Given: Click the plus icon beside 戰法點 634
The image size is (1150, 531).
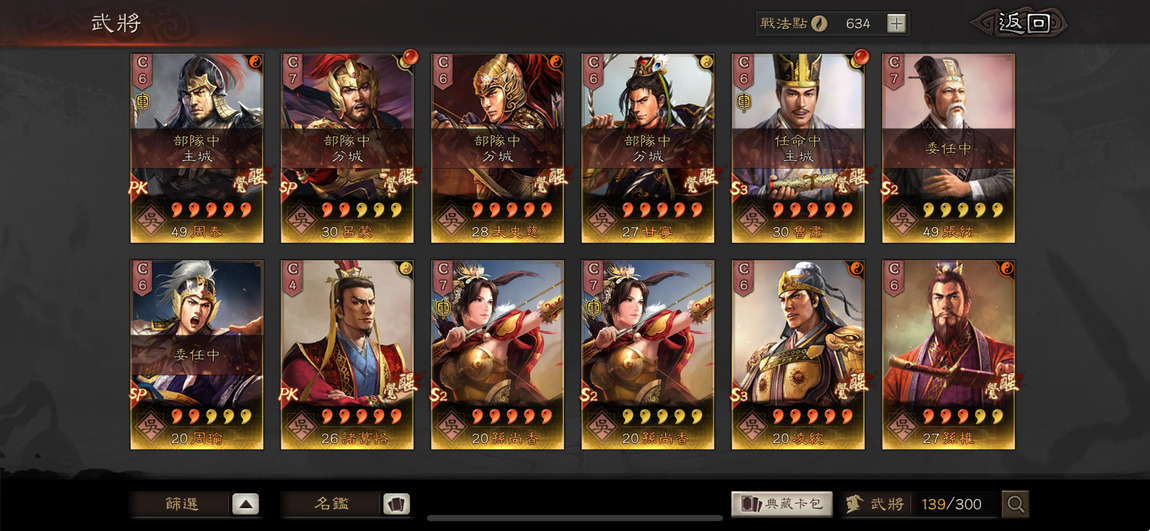Looking at the screenshot, I should coord(896,23).
